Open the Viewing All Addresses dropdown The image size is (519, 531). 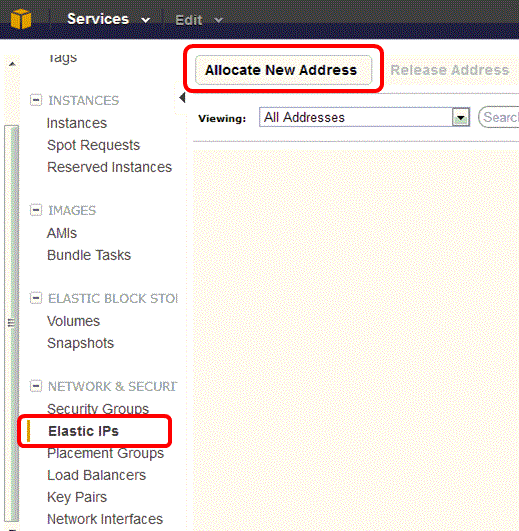pos(364,117)
